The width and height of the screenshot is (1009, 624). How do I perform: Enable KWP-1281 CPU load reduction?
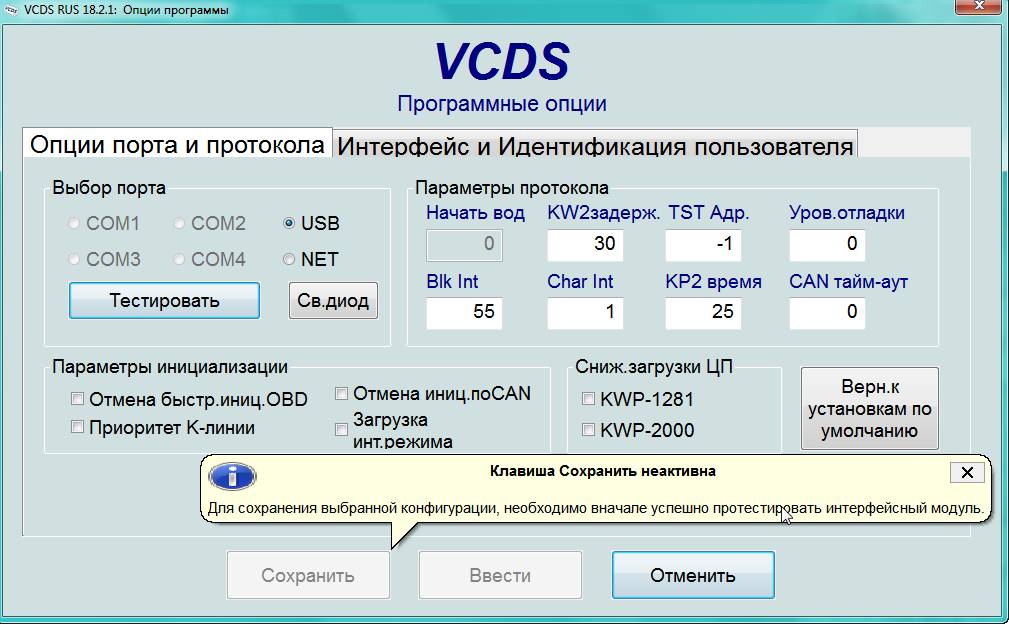point(588,399)
